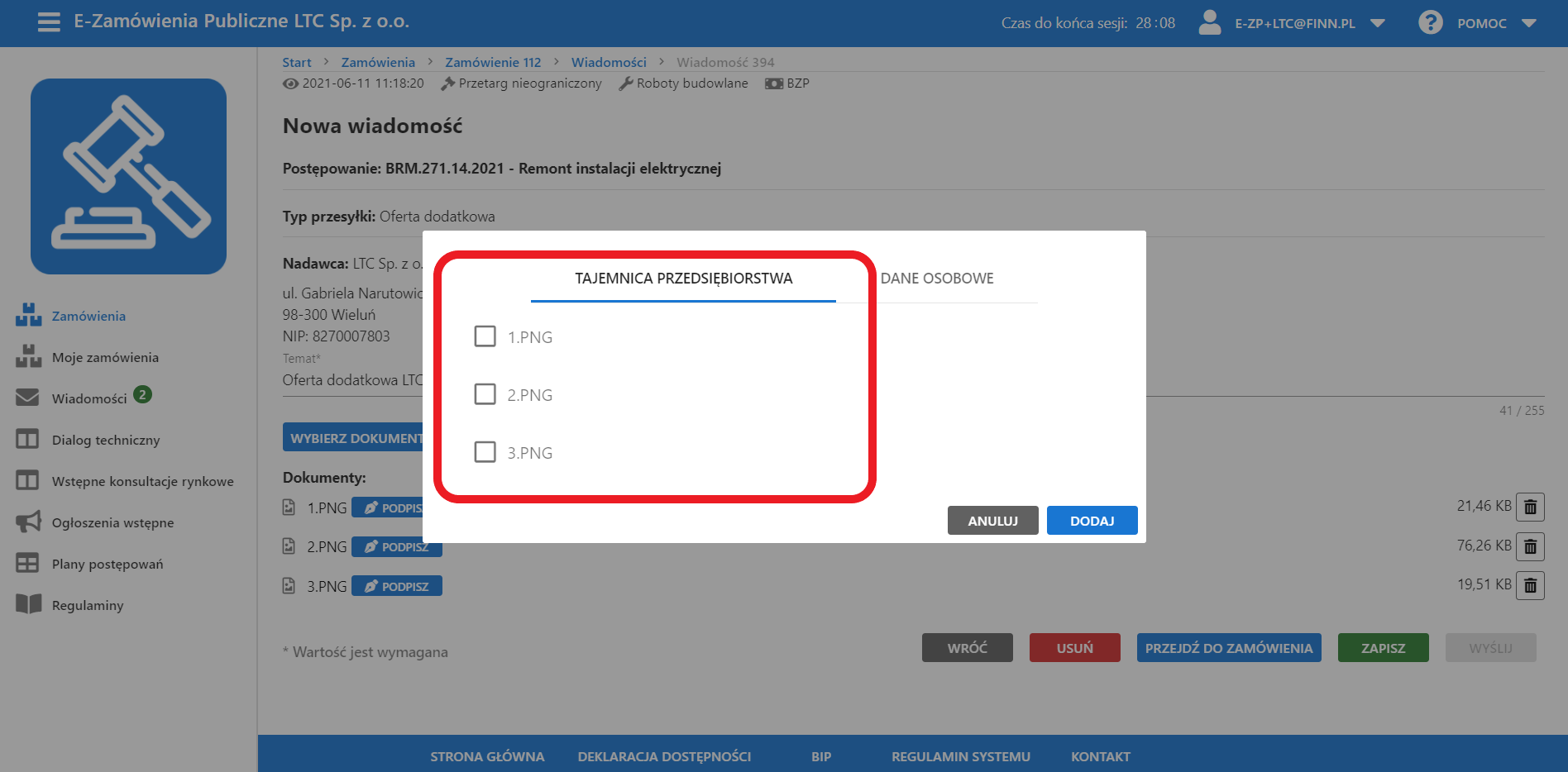The image size is (1568, 772).
Task: Click the Wiadomości envelope icon
Action: [27, 398]
